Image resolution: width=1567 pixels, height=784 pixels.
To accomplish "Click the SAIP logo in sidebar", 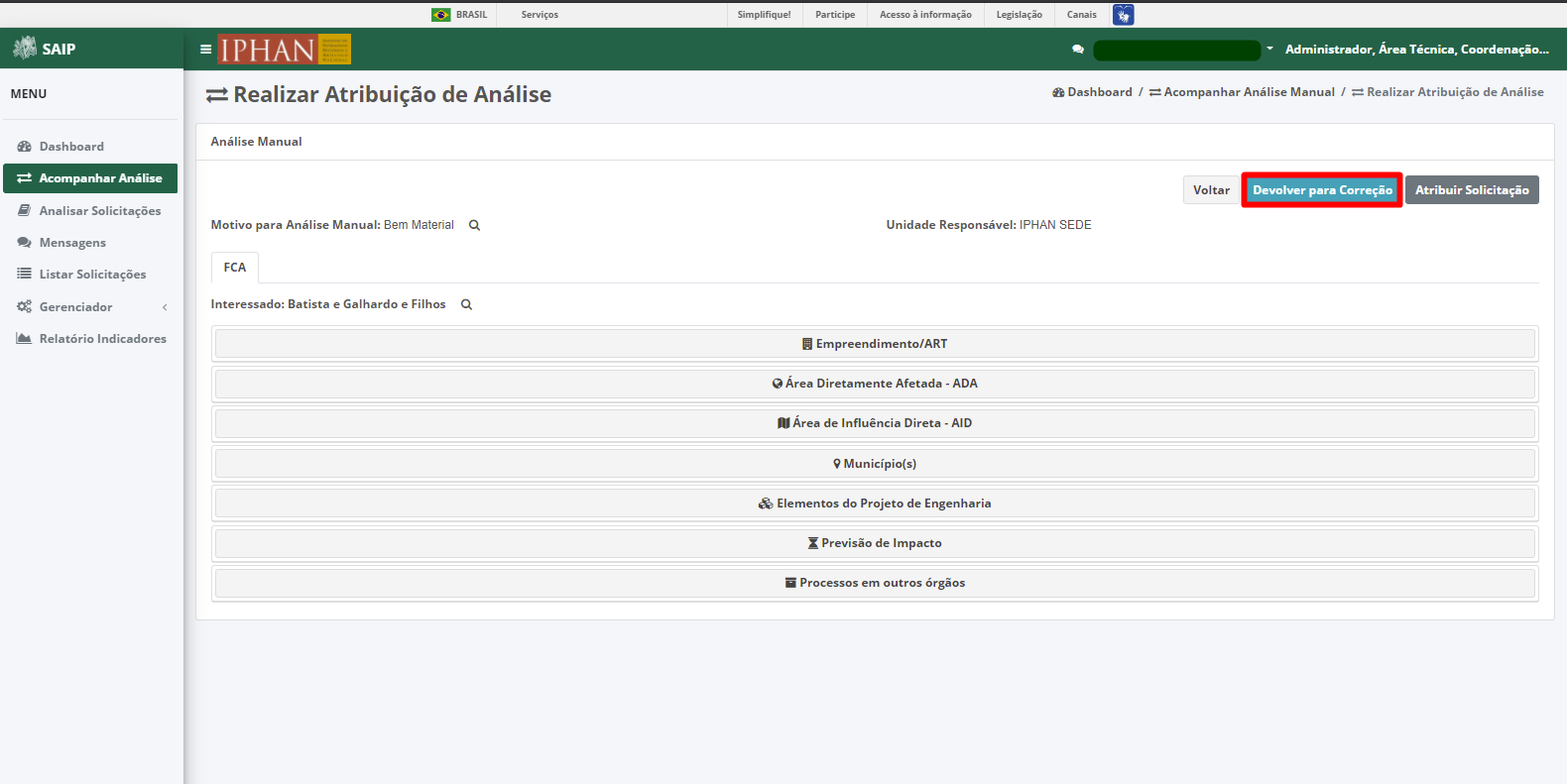I will pos(44,48).
